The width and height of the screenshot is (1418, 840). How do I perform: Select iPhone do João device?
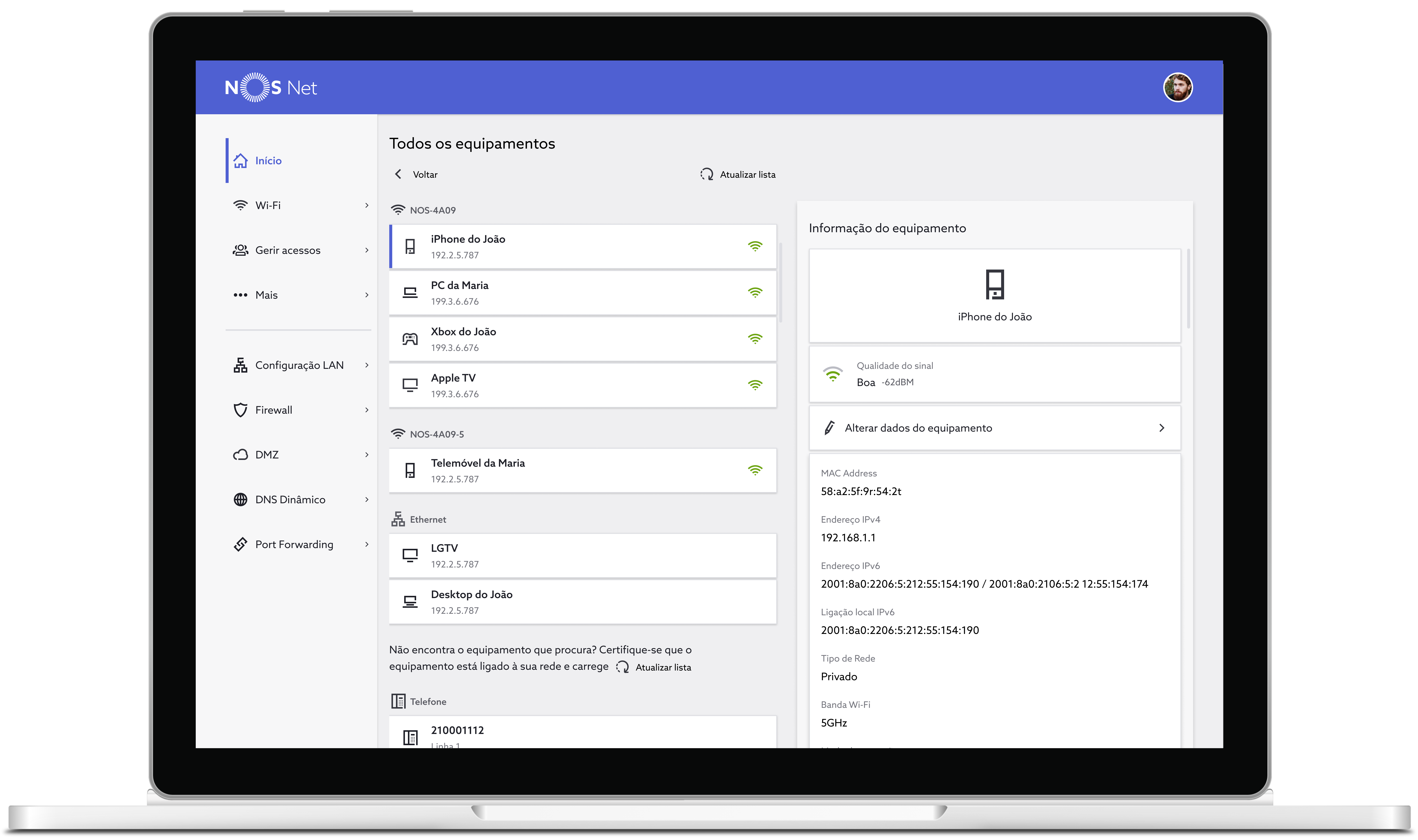click(583, 245)
